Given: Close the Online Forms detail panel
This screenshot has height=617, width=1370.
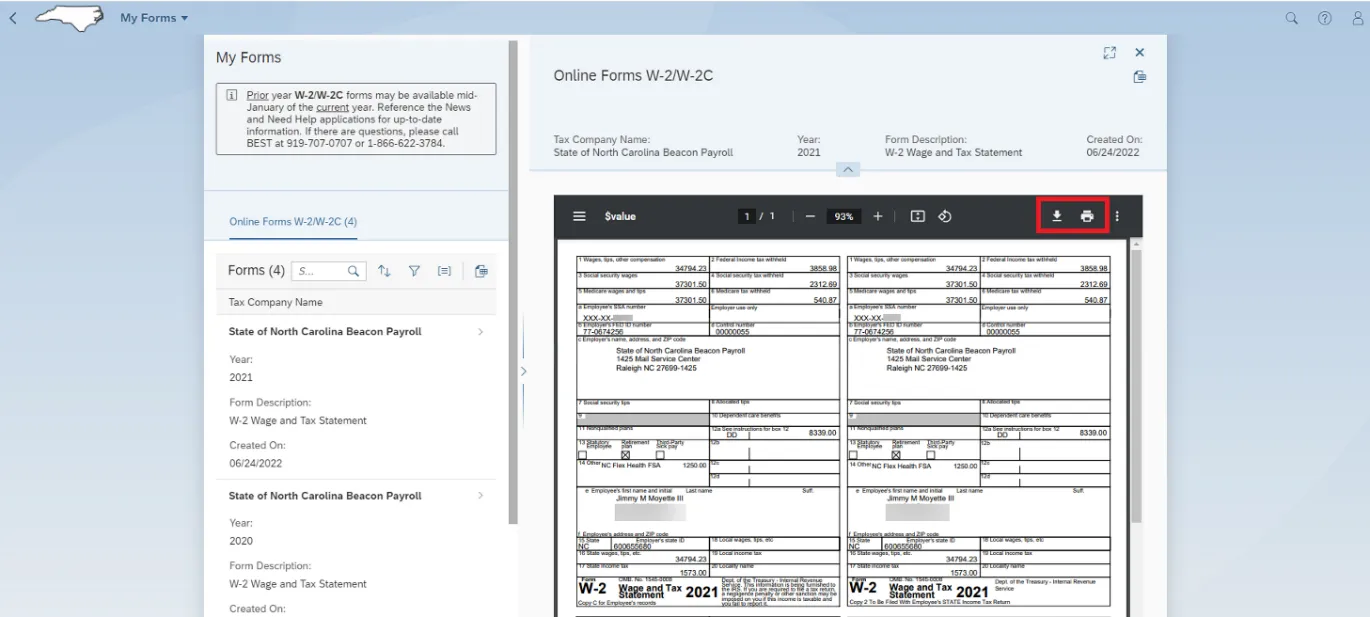Looking at the screenshot, I should 1139,53.
